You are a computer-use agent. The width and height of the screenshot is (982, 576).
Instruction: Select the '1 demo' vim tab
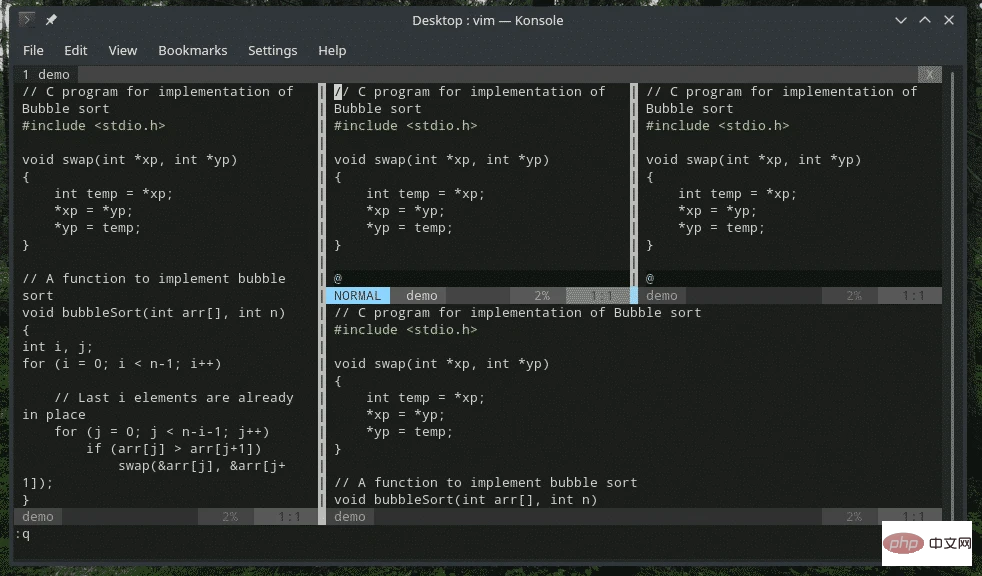46,74
